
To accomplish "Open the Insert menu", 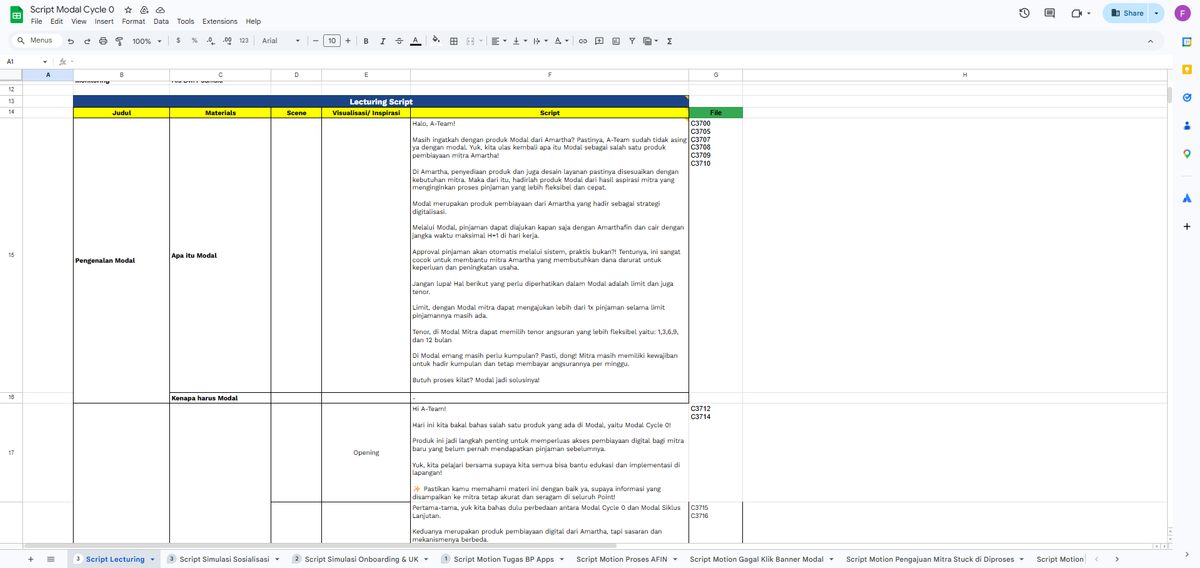I will click(104, 21).
